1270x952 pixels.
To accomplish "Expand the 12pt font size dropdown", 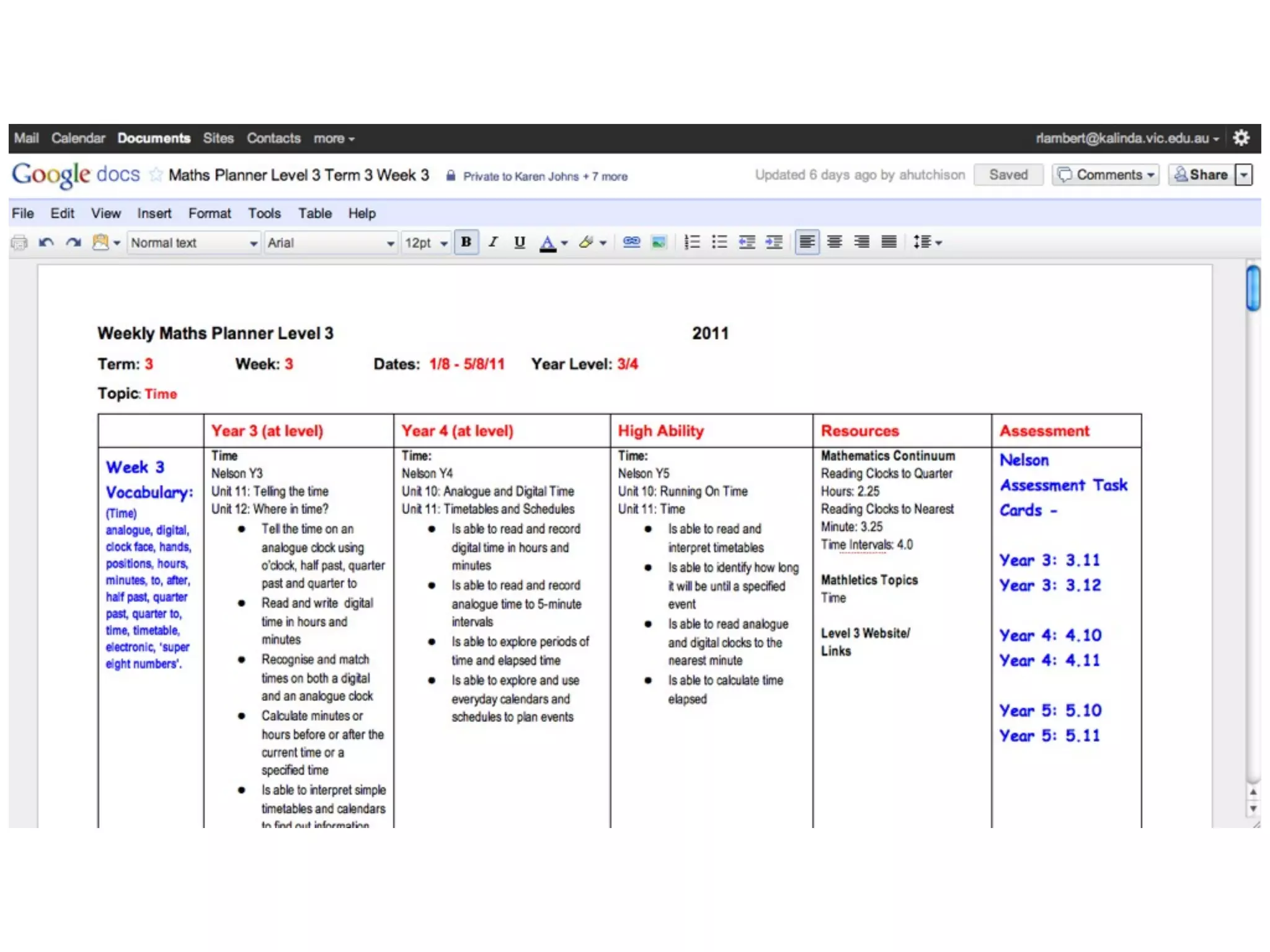I will point(425,242).
